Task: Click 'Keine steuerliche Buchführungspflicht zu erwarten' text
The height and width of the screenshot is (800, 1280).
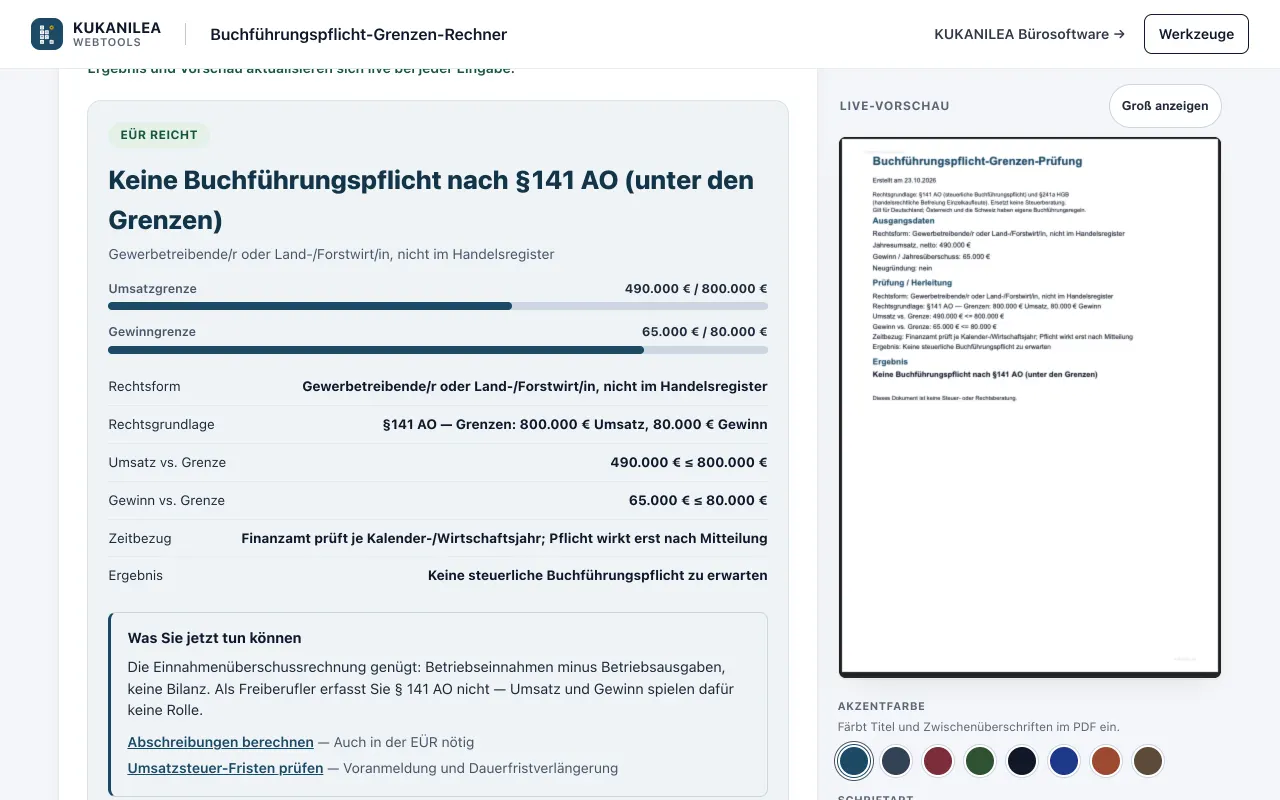Action: point(598,576)
